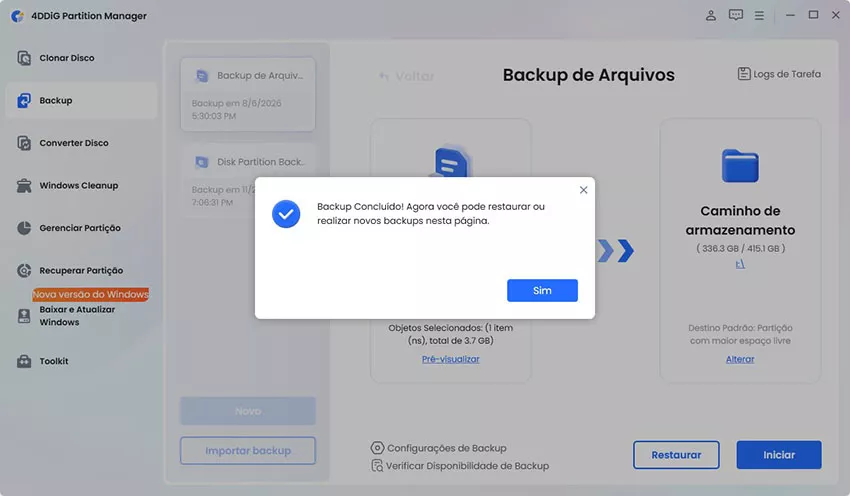850x496 pixels.
Task: Open the hamburger menu icon
Action: [759, 16]
